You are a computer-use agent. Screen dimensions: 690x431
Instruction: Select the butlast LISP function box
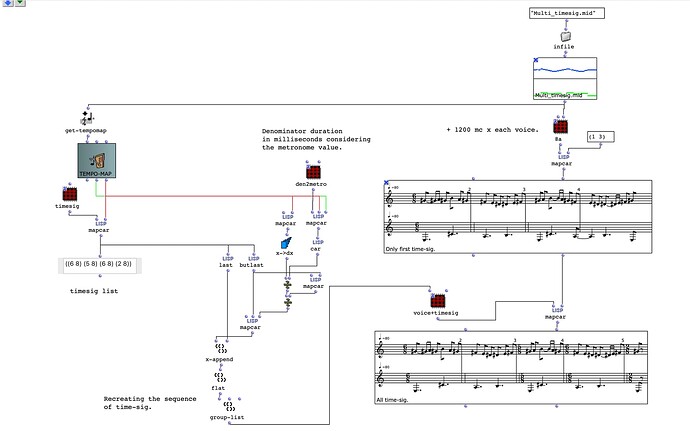coord(251,263)
